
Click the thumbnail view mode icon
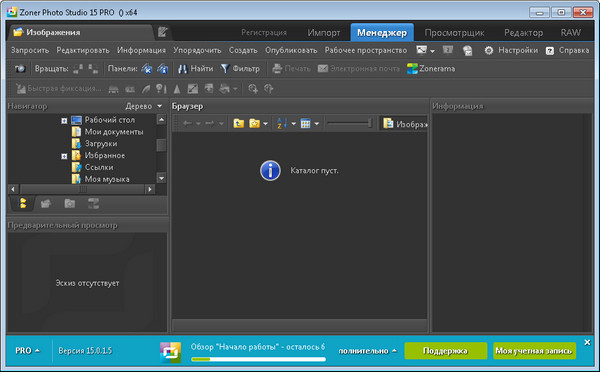(305, 124)
